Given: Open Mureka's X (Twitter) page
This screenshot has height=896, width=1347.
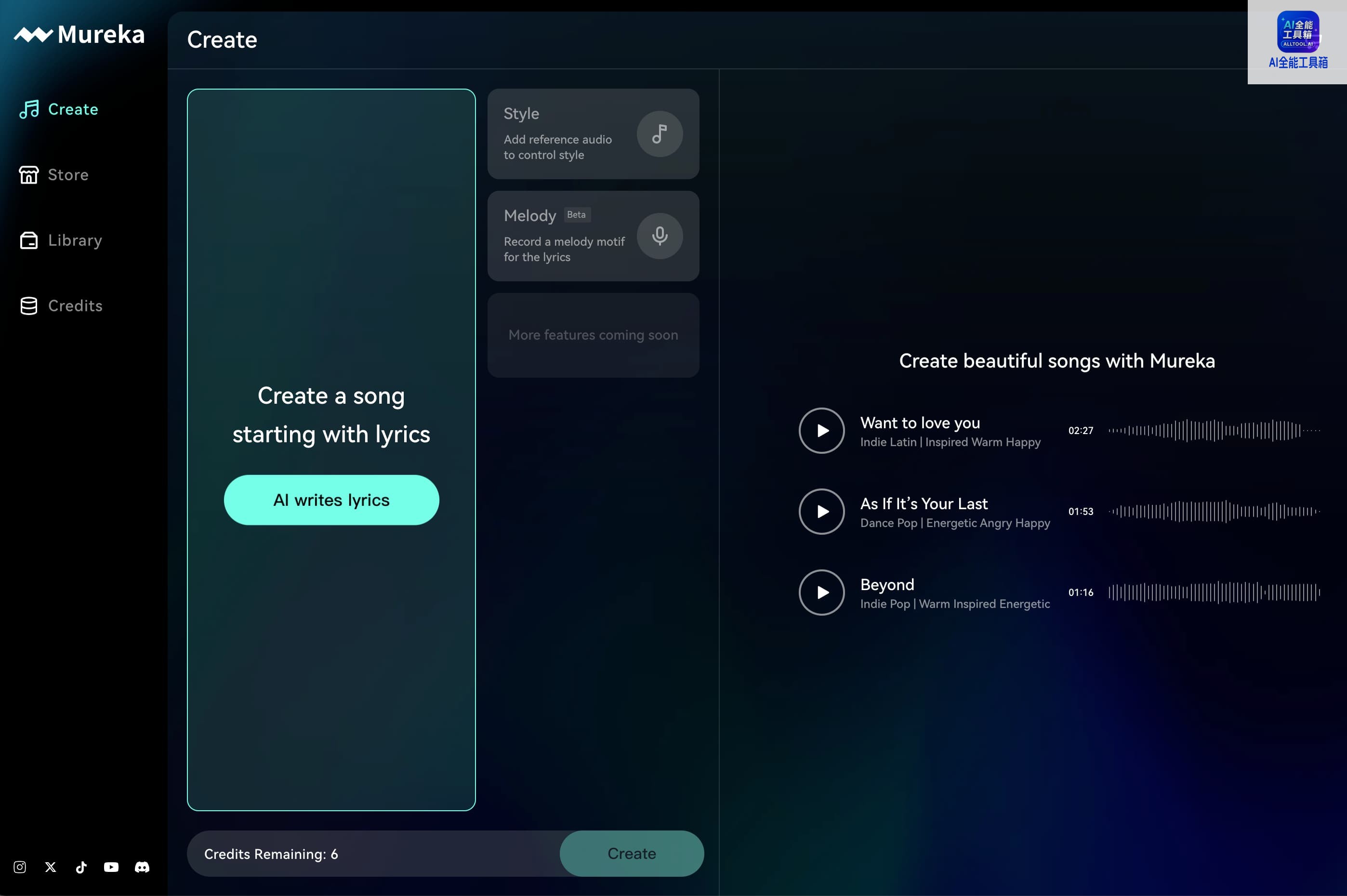Looking at the screenshot, I should point(50,867).
